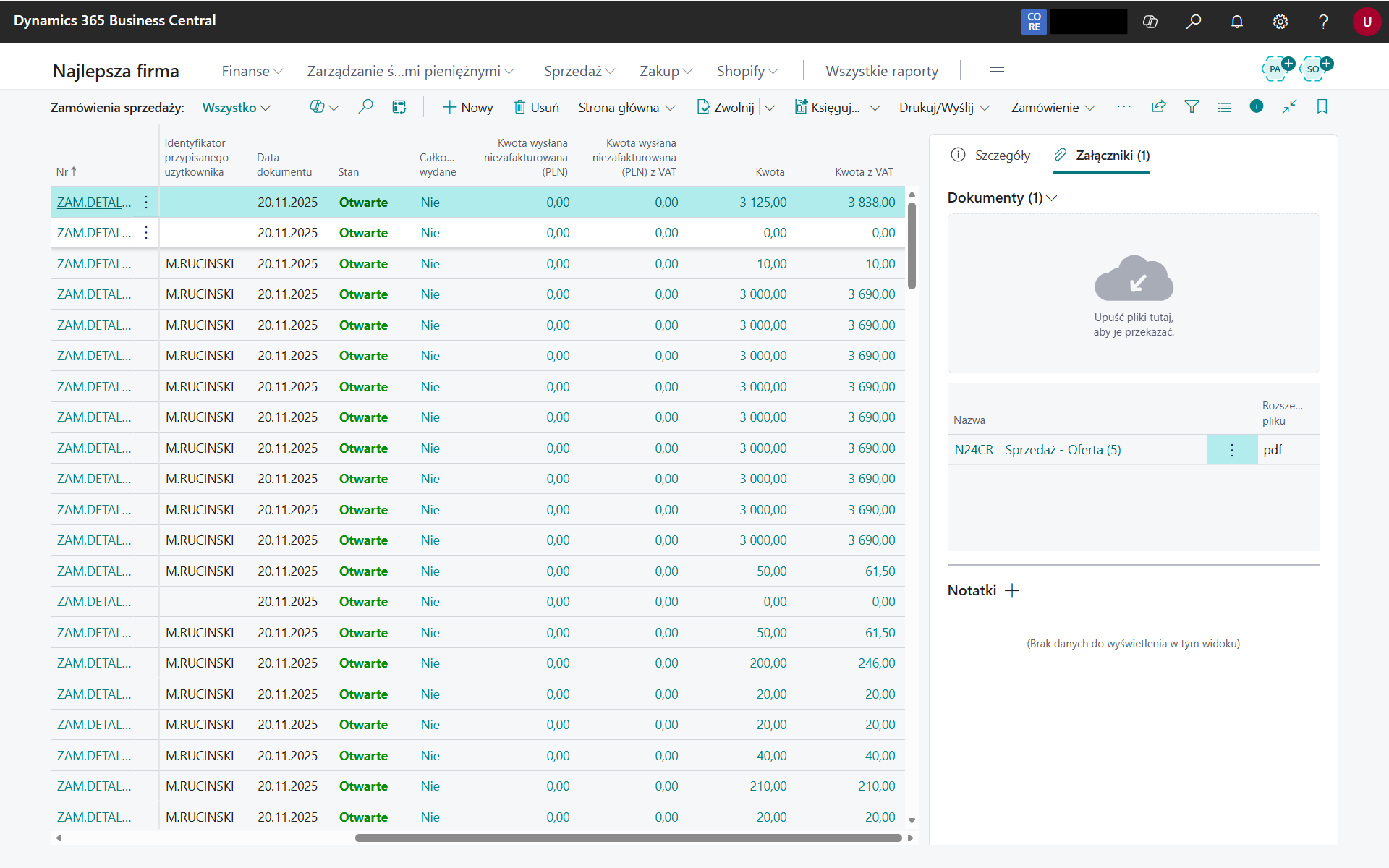
Task: Open the Copilot icon in top bar
Action: click(x=1150, y=22)
